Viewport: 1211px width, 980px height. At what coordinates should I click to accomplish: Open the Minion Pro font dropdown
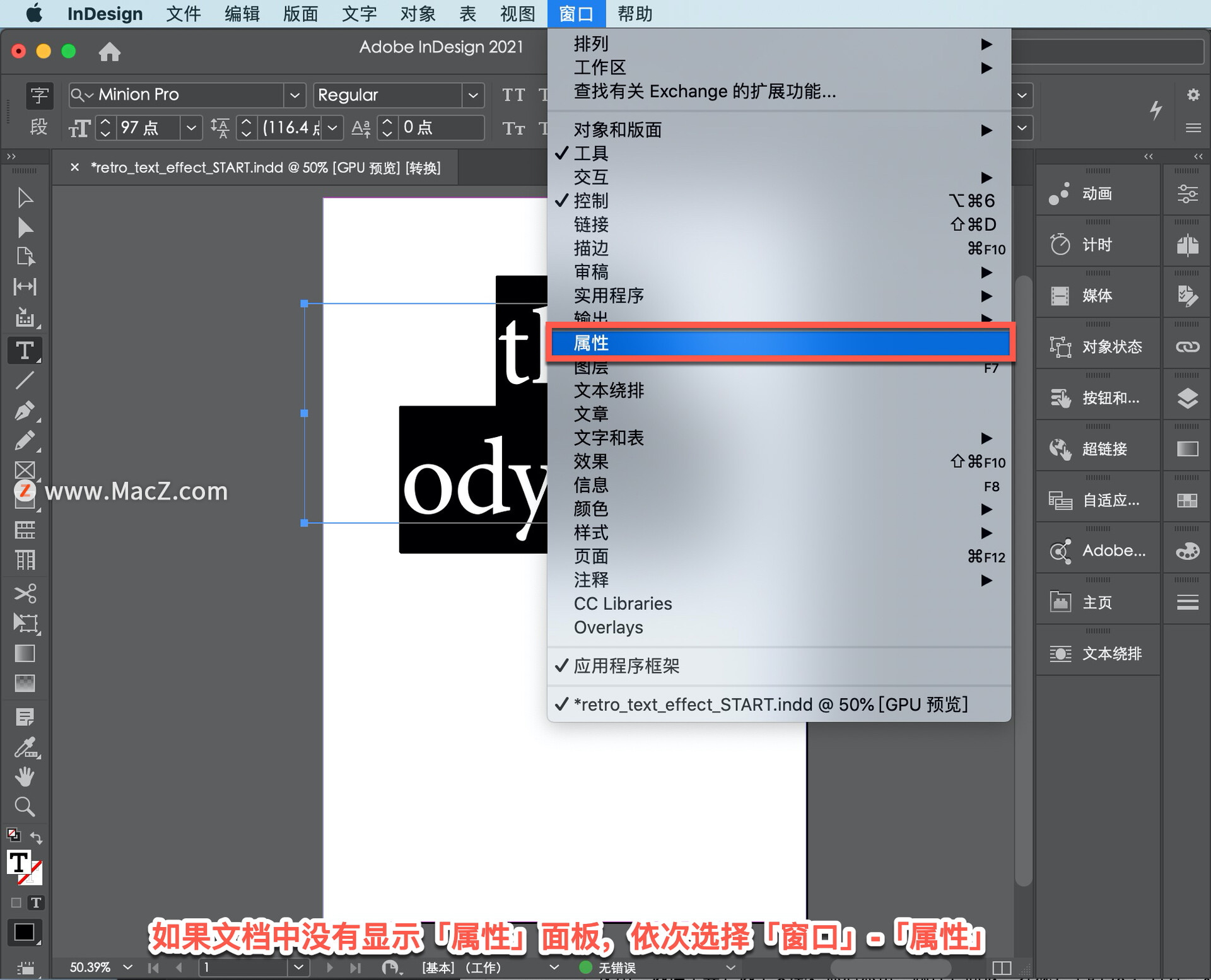coord(295,95)
